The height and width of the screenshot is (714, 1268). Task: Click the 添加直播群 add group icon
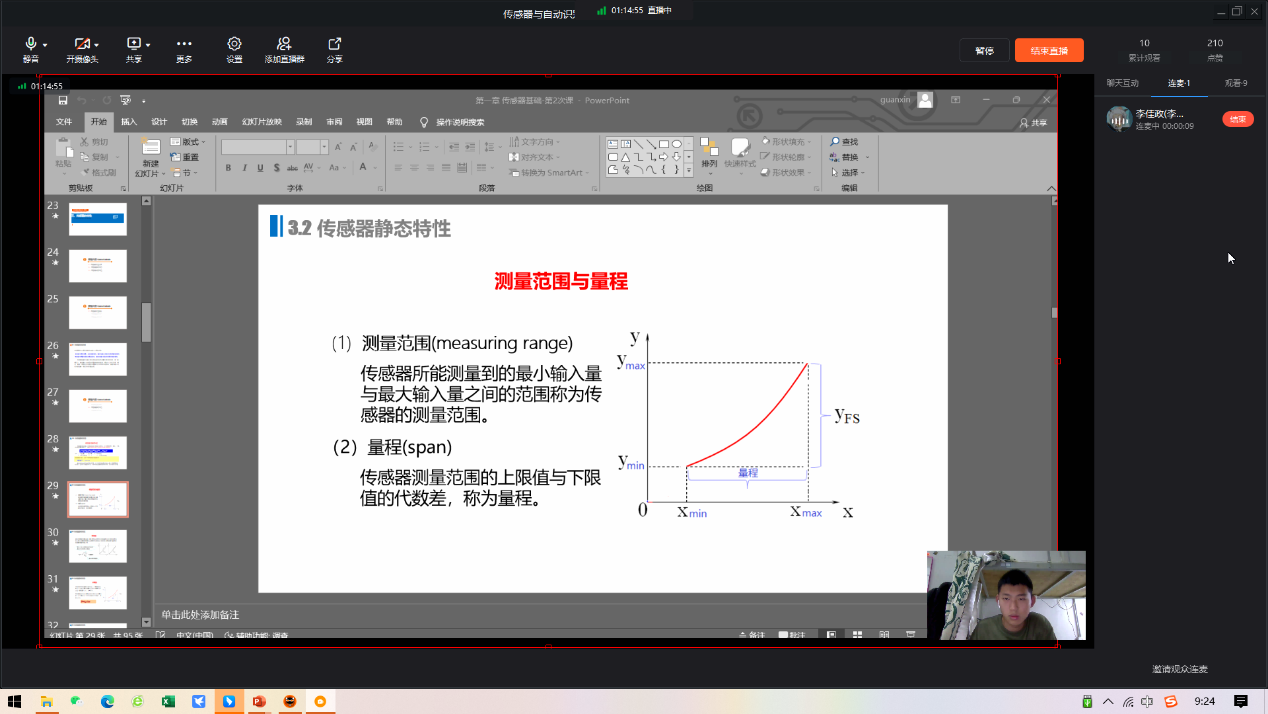pyautogui.click(x=284, y=45)
